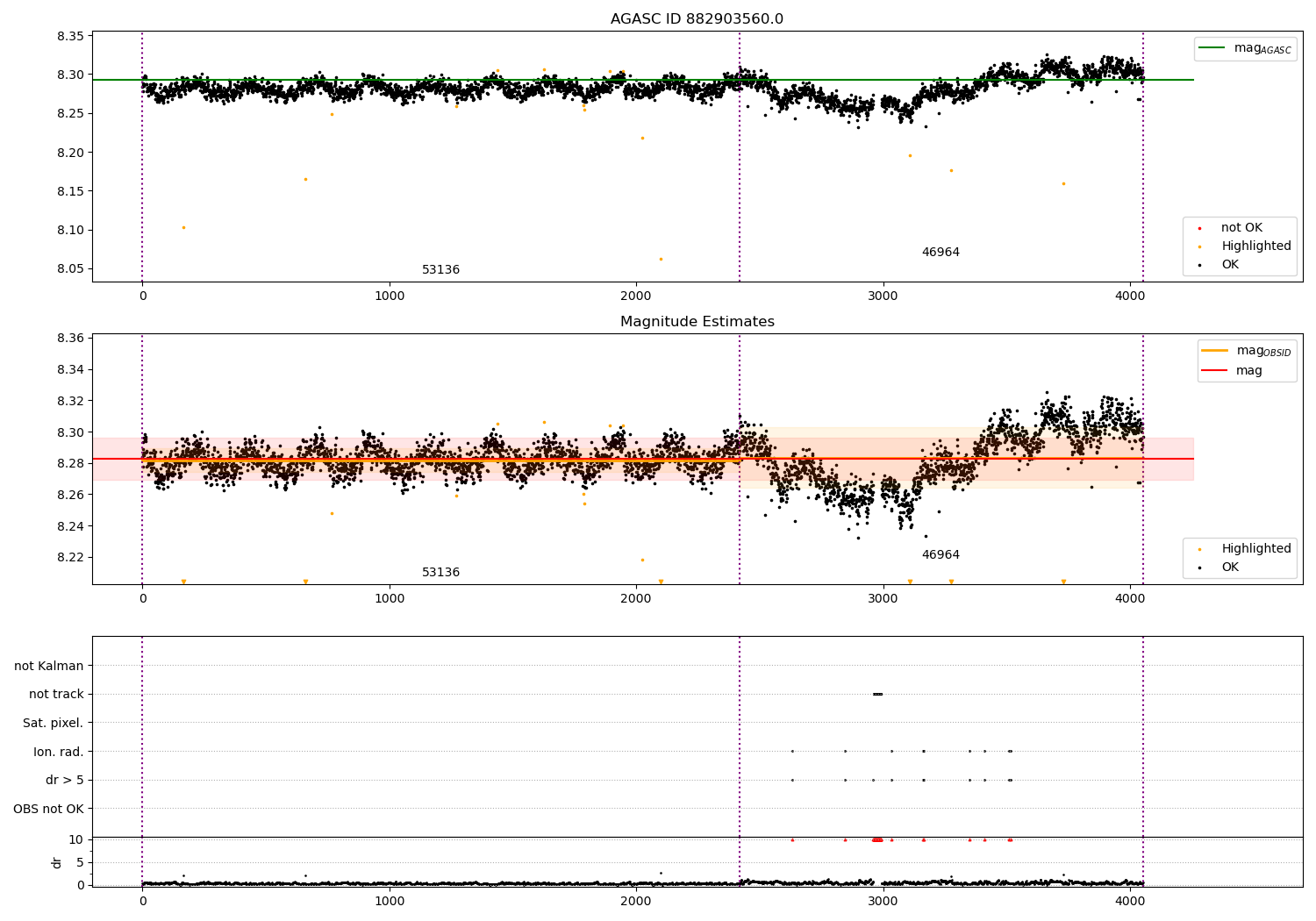Click the 4000 x-axis tick of the top plot

coord(1130,296)
